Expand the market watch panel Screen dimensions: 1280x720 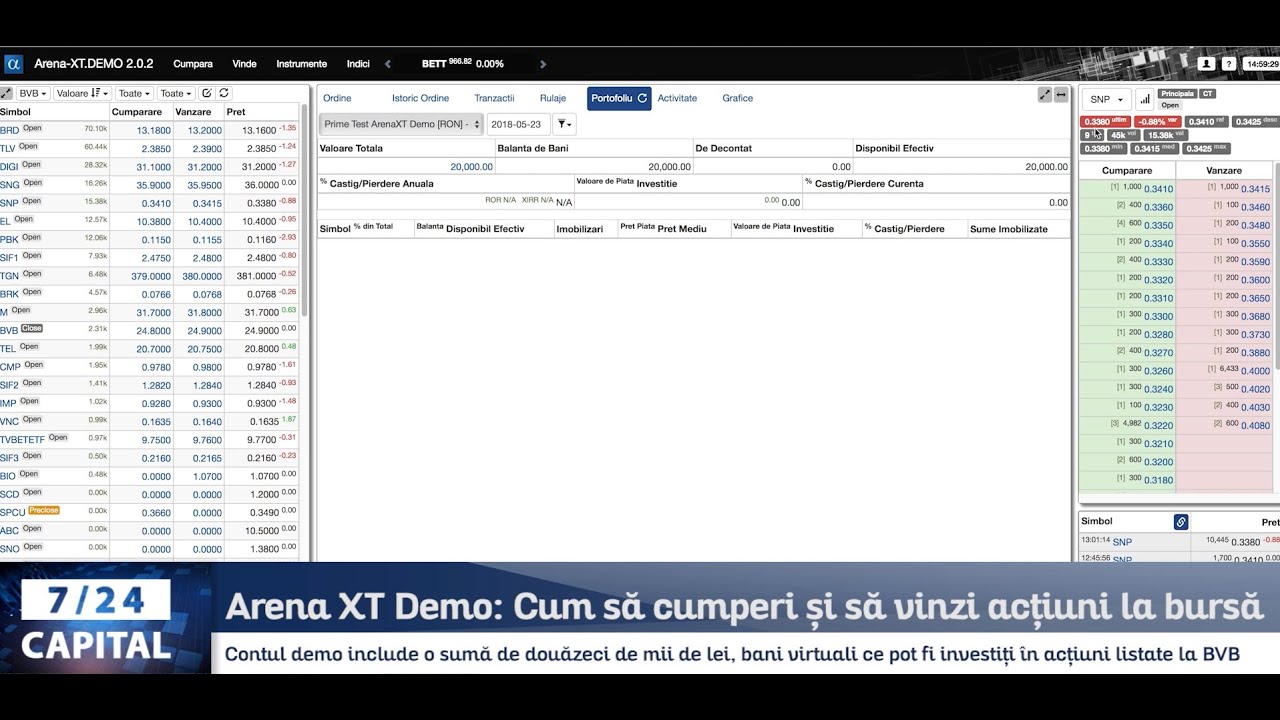tap(7, 93)
